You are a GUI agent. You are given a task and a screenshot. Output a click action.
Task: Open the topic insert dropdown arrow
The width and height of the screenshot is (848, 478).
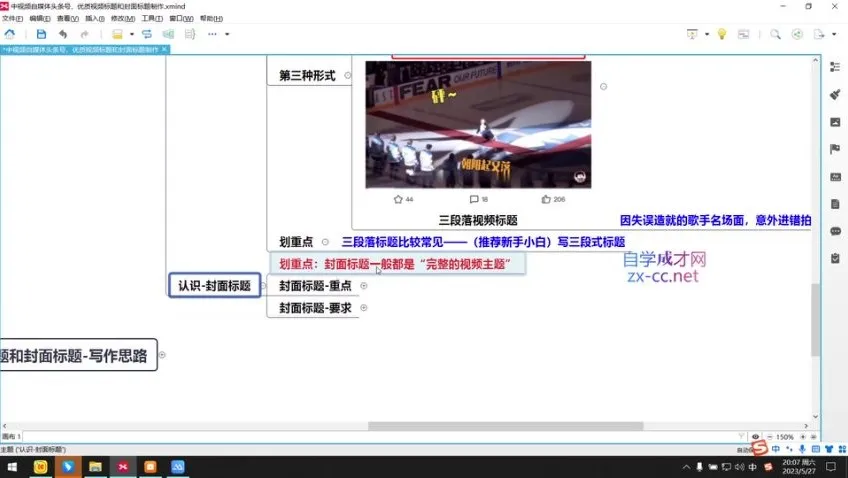(x=131, y=34)
